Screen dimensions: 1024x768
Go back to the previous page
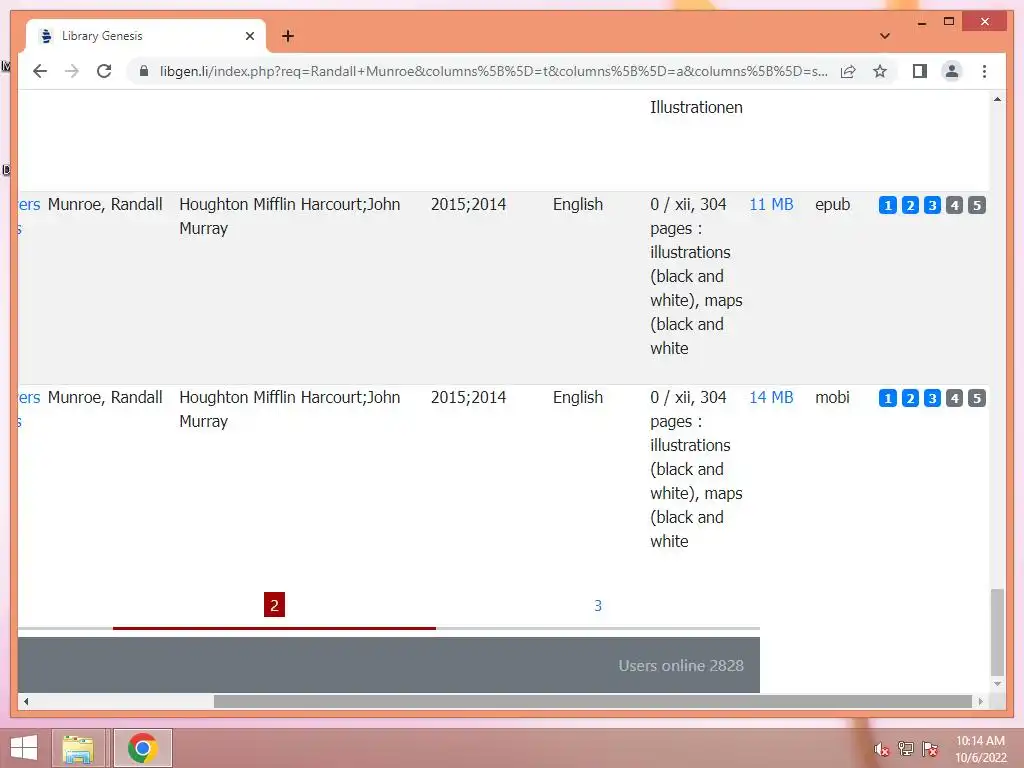[x=40, y=71]
